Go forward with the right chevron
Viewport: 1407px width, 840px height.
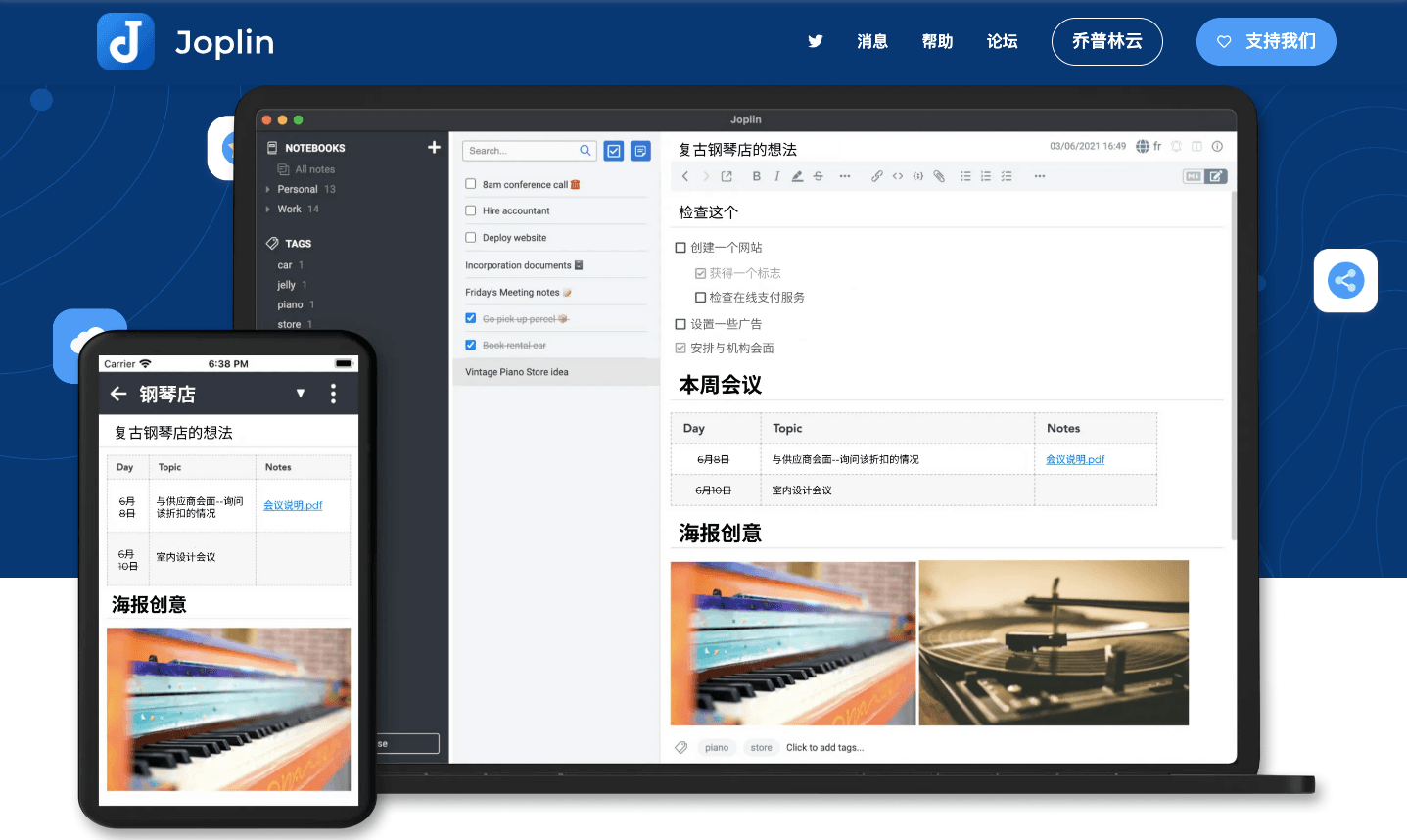(x=706, y=176)
